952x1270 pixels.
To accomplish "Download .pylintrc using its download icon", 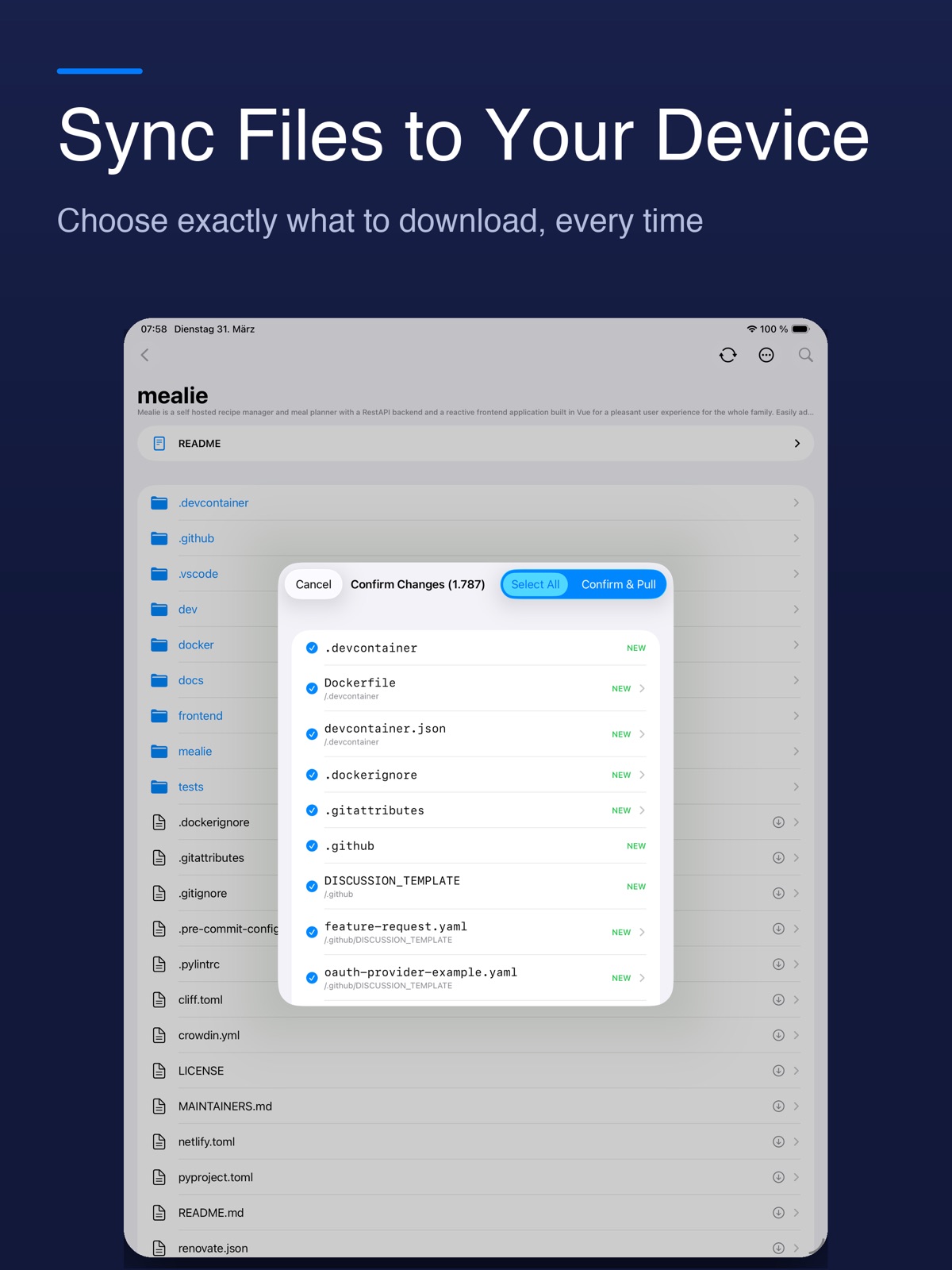I will pos(778,964).
